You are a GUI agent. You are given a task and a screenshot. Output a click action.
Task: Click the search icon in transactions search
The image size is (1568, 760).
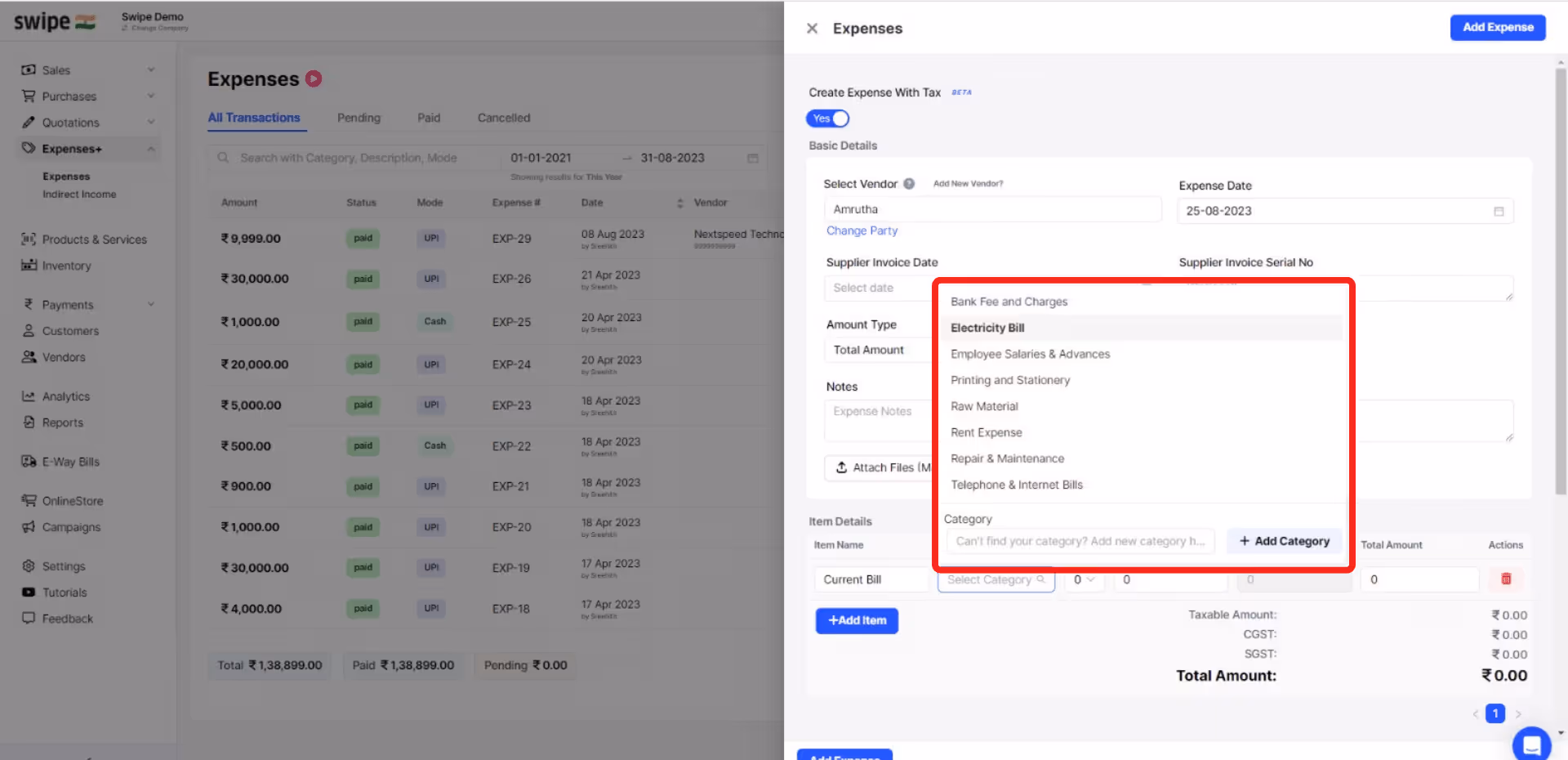click(x=223, y=158)
